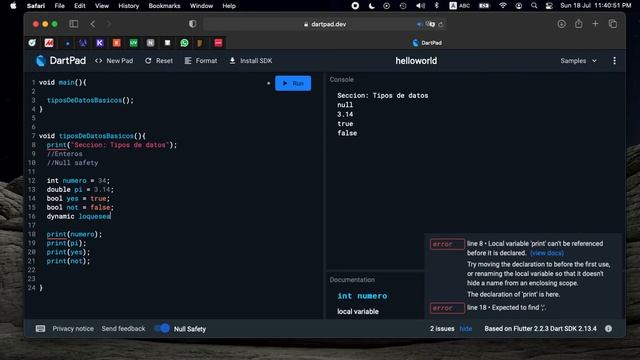
Task: Toggle the Safari sidebar
Action: 73,24
